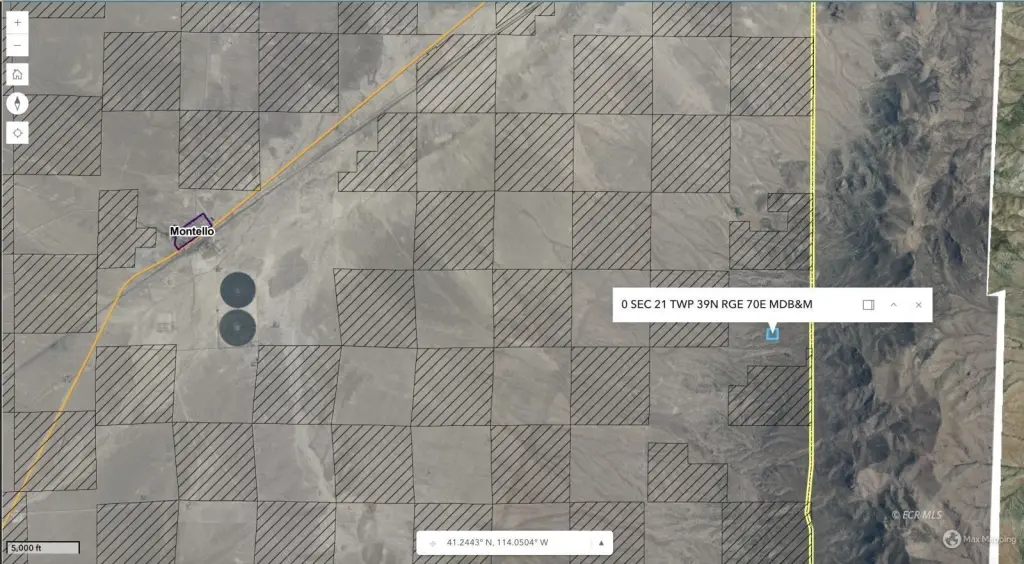Close the SEC 21 parcel popup
Viewport: 1024px width, 564px height.
click(x=919, y=305)
